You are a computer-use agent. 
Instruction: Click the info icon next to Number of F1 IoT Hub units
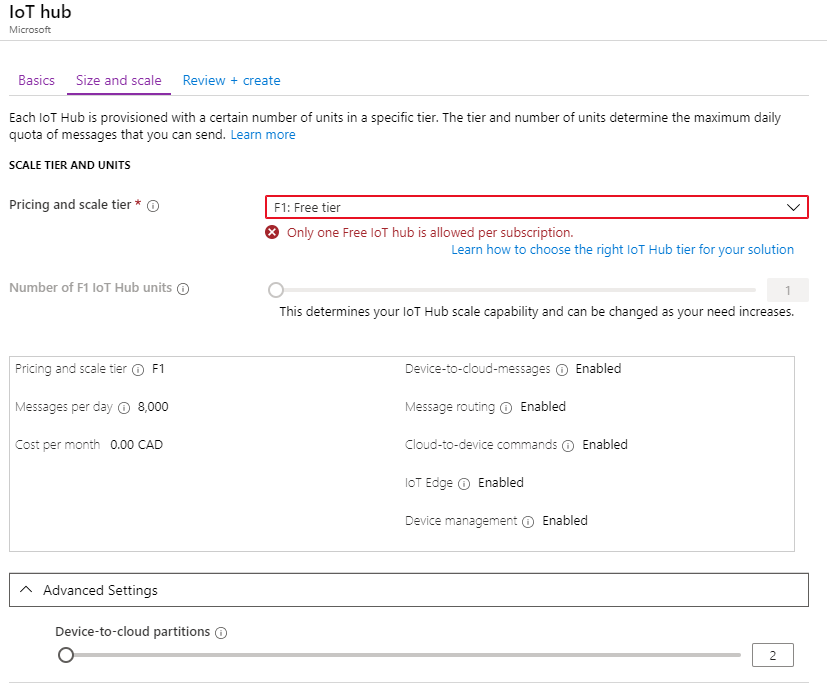pos(183,289)
